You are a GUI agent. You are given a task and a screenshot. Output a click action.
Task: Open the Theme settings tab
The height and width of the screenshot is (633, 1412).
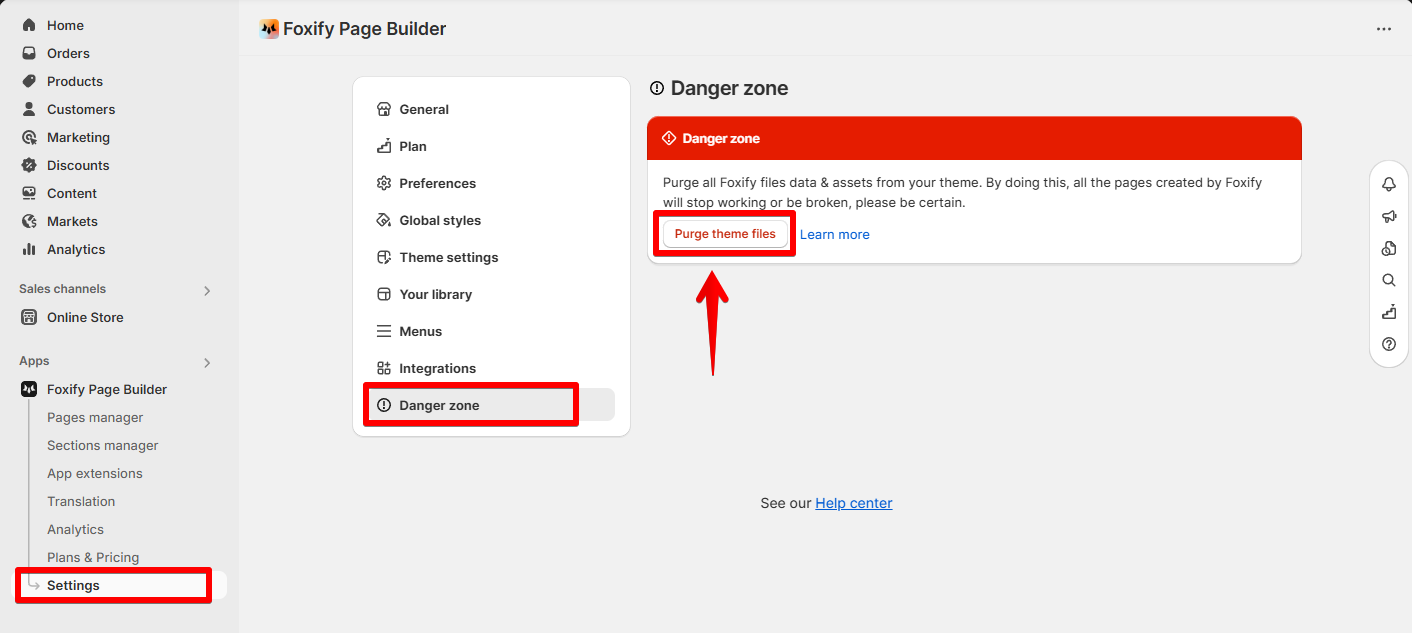coord(491,257)
